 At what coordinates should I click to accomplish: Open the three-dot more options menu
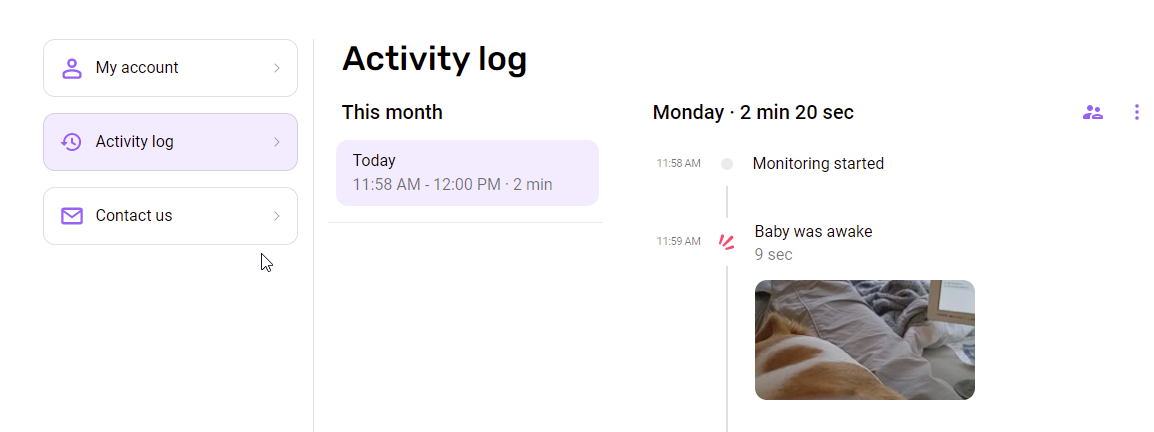tap(1137, 112)
